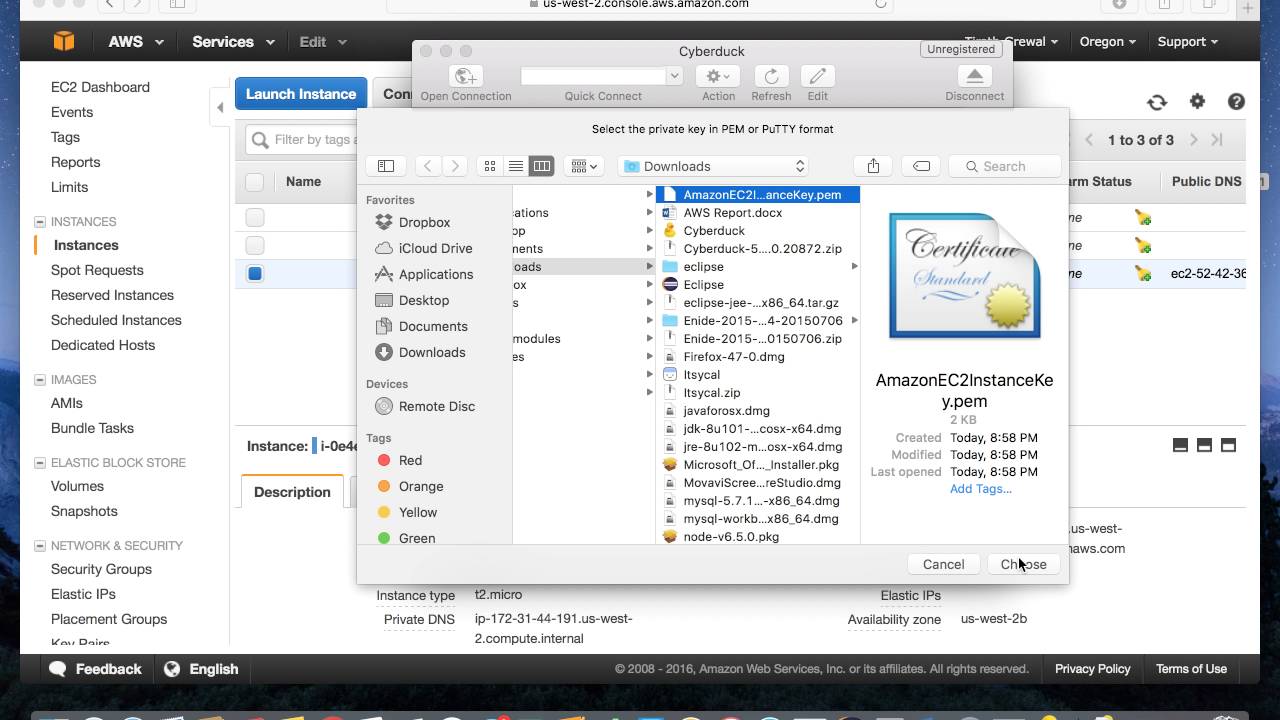Toggle the select-all instances checkbox
The image size is (1280, 720).
click(254, 181)
